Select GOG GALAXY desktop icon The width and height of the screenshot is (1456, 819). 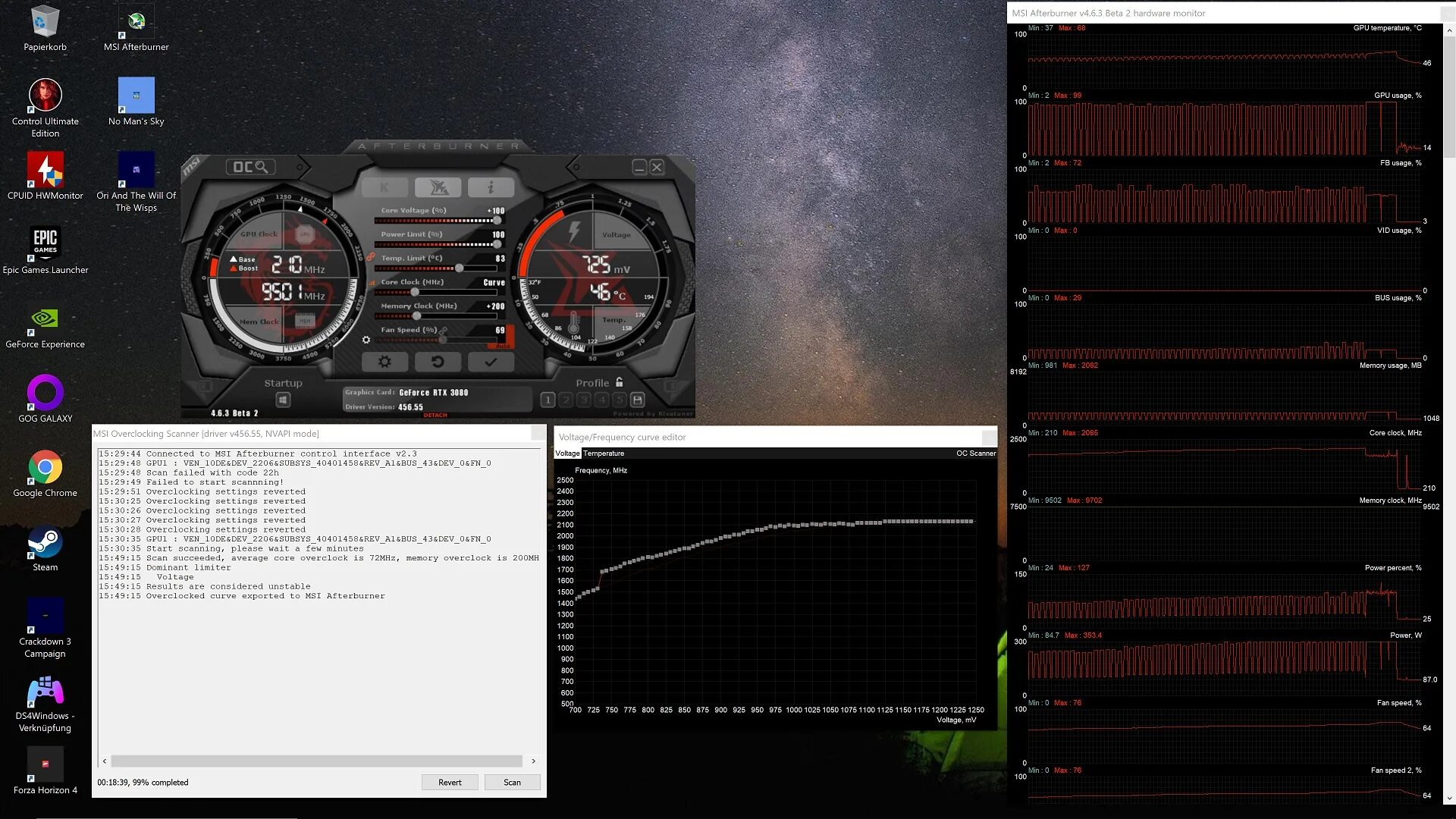click(x=45, y=399)
